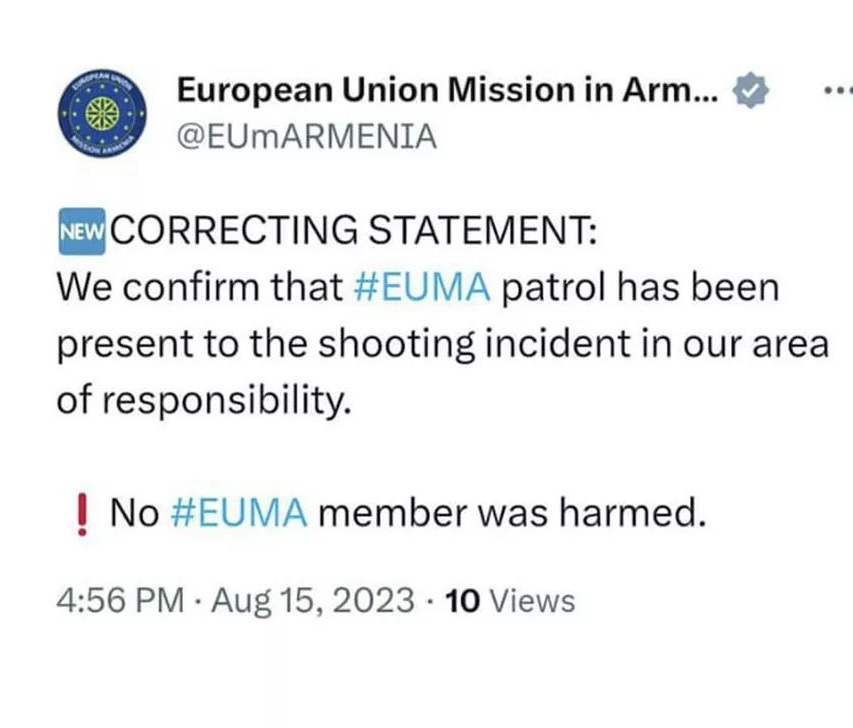Click the 'of responsibility.' text line
The width and height of the screenshot is (853, 728).
tap(205, 399)
